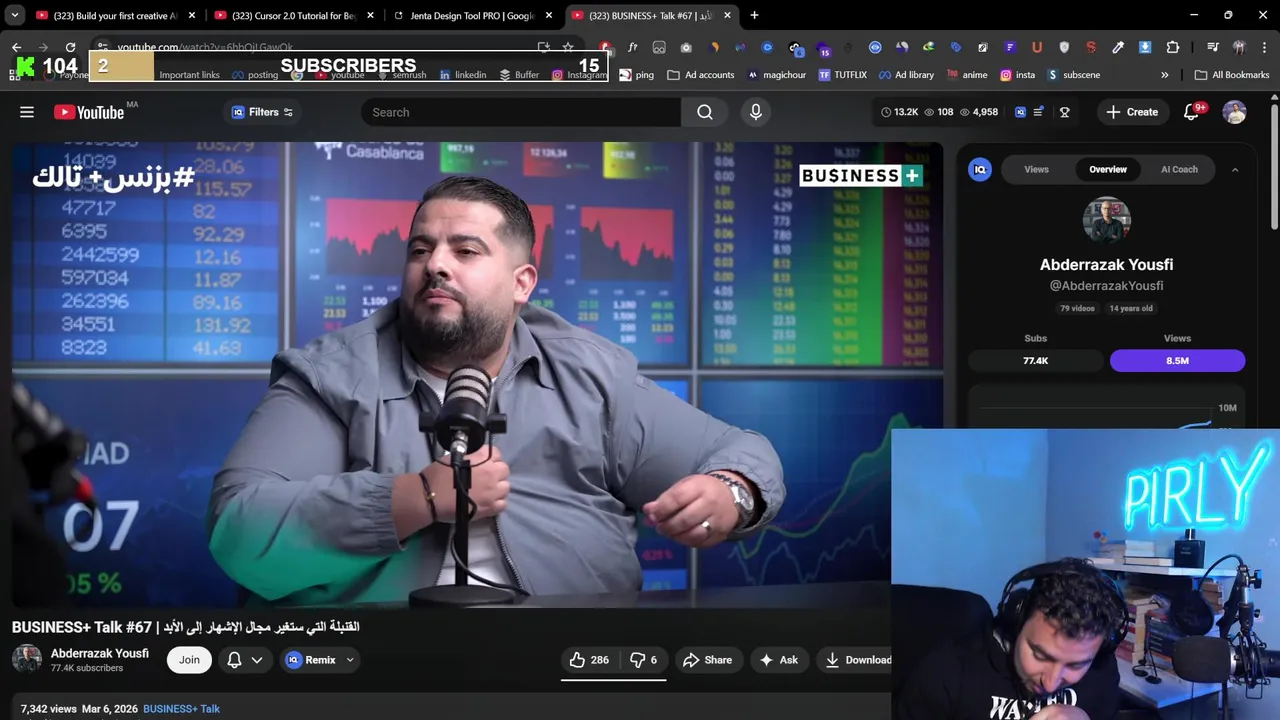The width and height of the screenshot is (1280, 720).
Task: Open the media control icon in toolbar
Action: (x=1212, y=47)
